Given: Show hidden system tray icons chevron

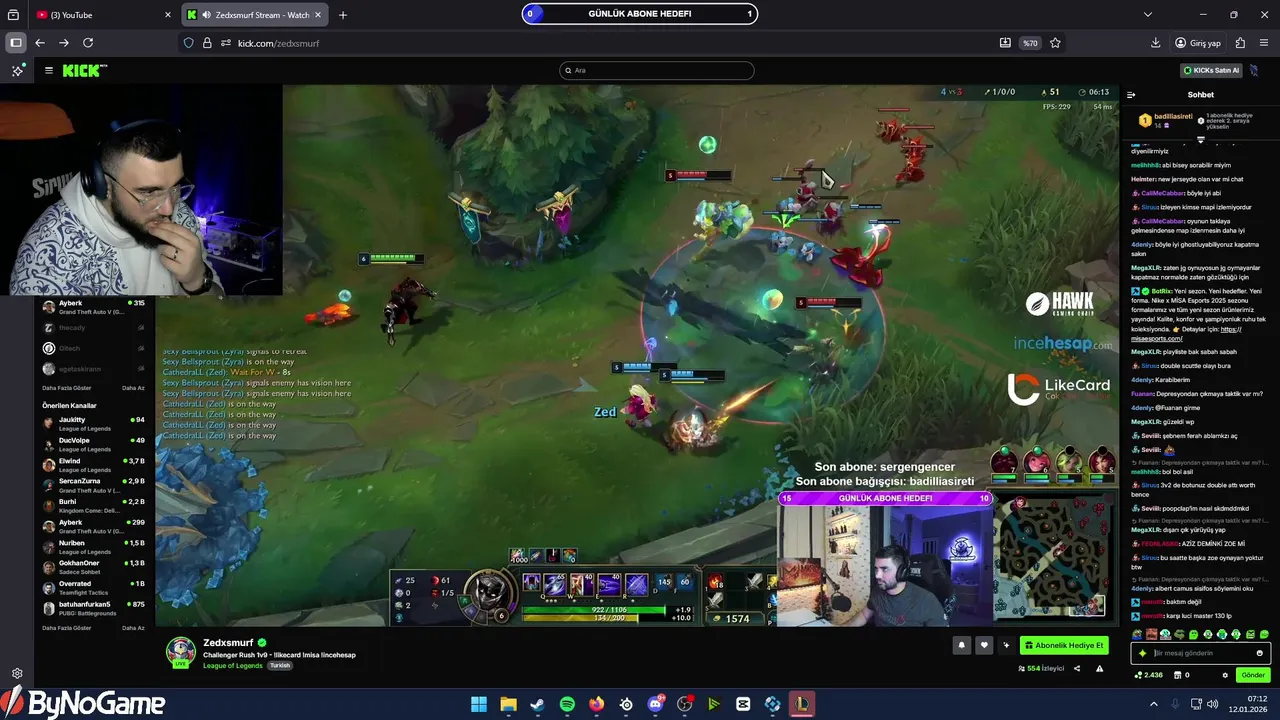Looking at the screenshot, I should click(1153, 704).
